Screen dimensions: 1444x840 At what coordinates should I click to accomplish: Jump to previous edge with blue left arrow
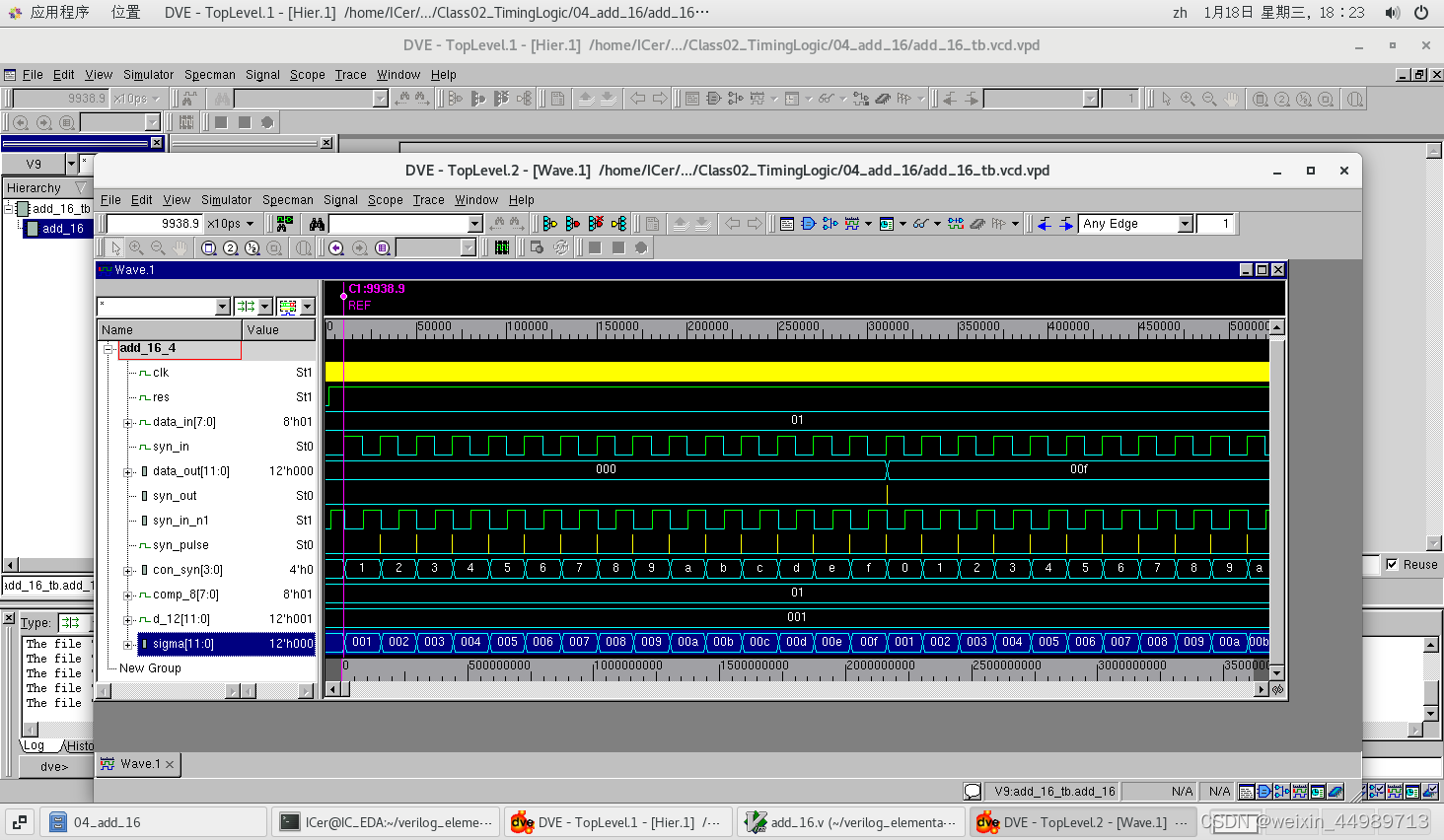coord(1045,224)
